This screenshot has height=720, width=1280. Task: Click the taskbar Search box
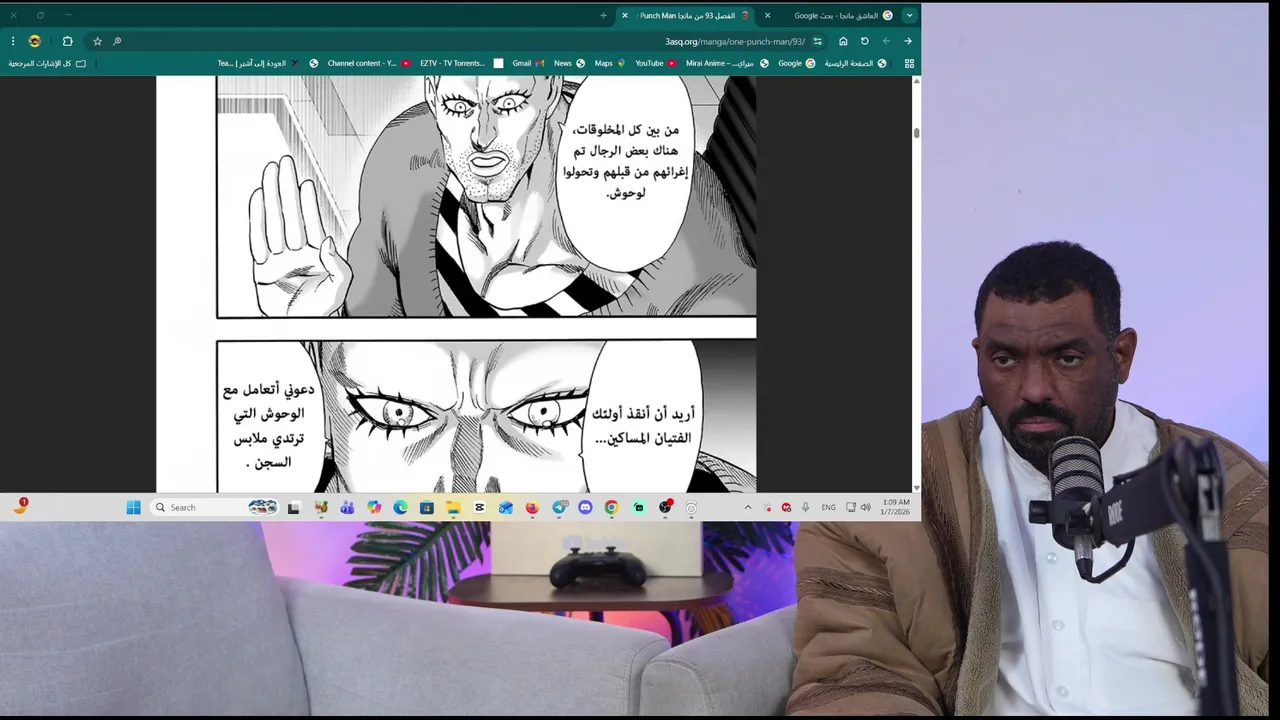click(x=214, y=507)
